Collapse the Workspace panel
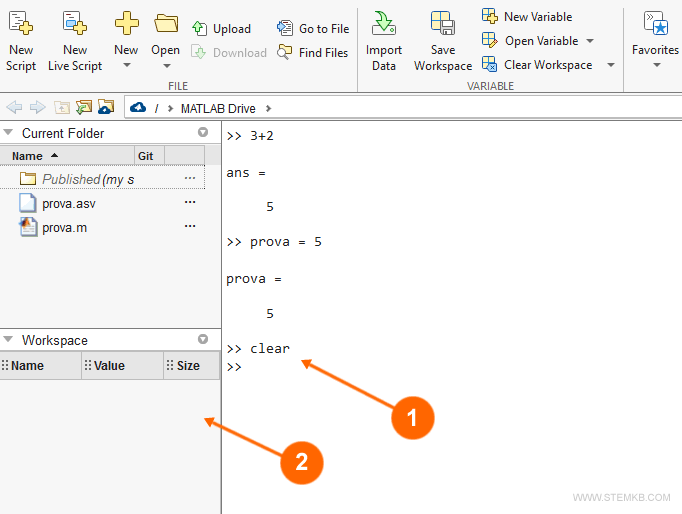682x514 pixels. (9, 340)
